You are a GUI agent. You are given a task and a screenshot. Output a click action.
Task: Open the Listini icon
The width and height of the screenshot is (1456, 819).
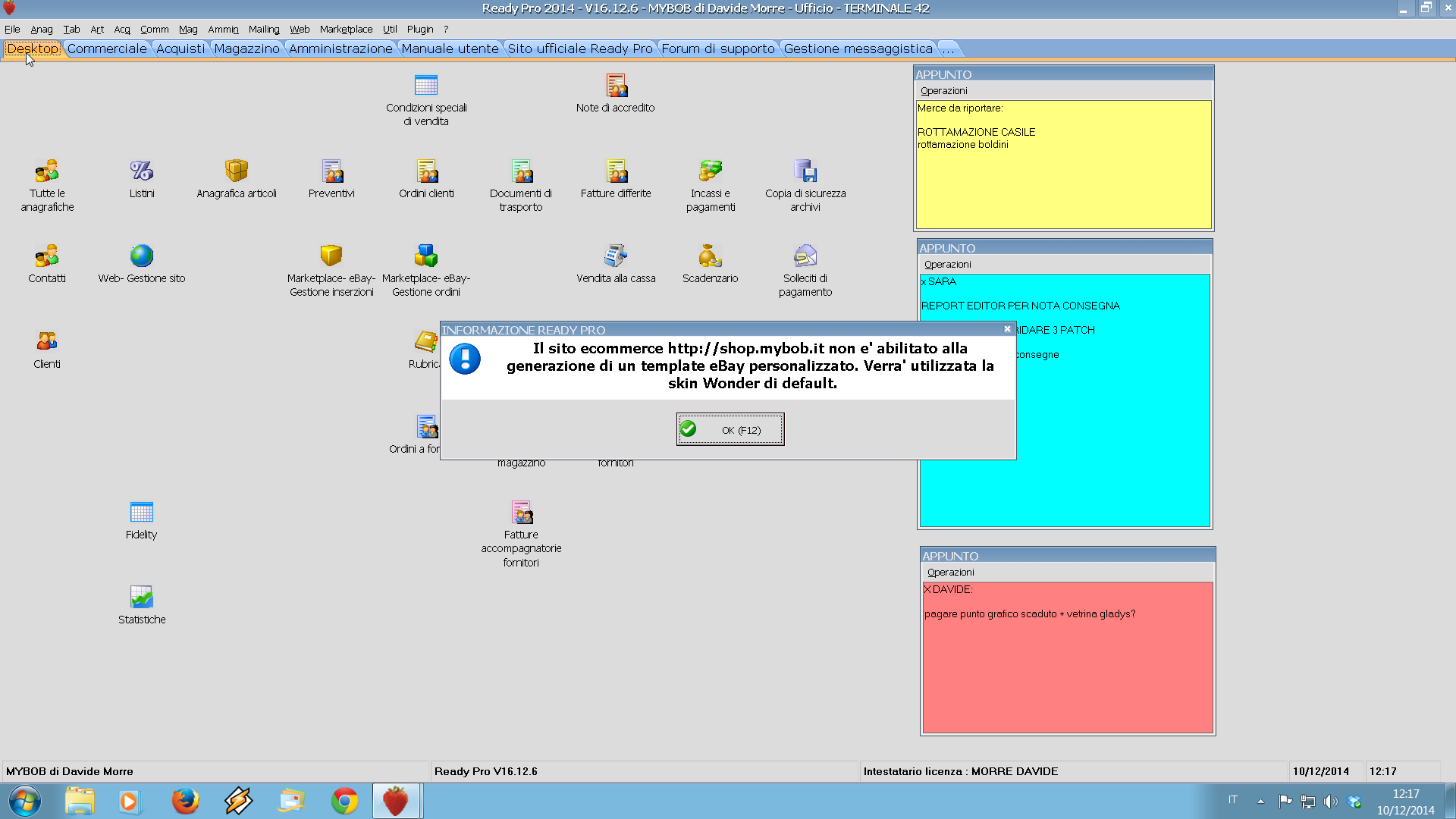142,171
